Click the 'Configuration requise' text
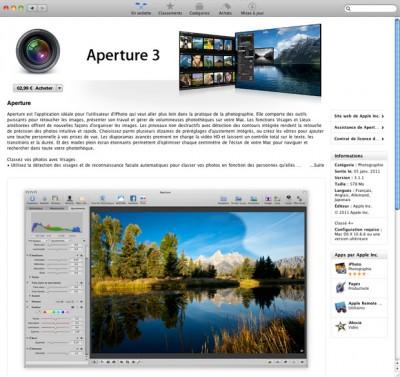Image resolution: width=400 pixels, height=377 pixels. pyautogui.click(x=358, y=234)
